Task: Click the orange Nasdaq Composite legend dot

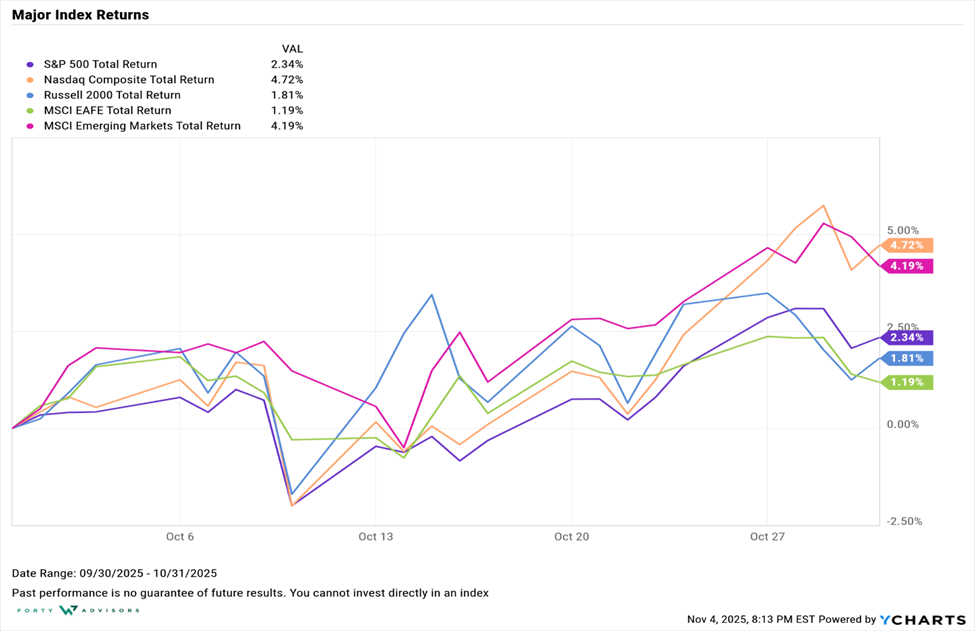Action: click(33, 80)
